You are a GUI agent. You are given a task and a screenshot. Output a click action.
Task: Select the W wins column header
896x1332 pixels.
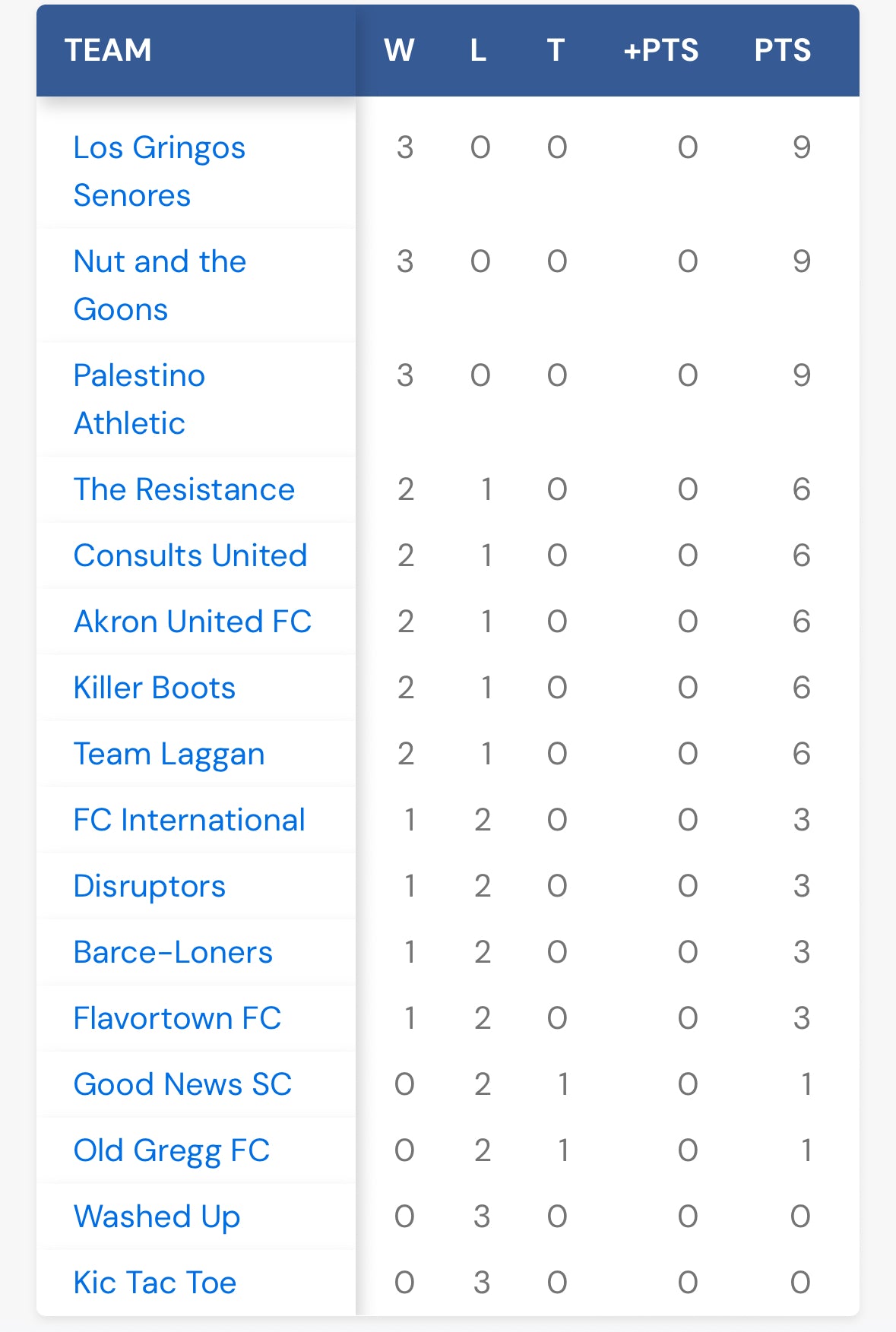[x=399, y=50]
